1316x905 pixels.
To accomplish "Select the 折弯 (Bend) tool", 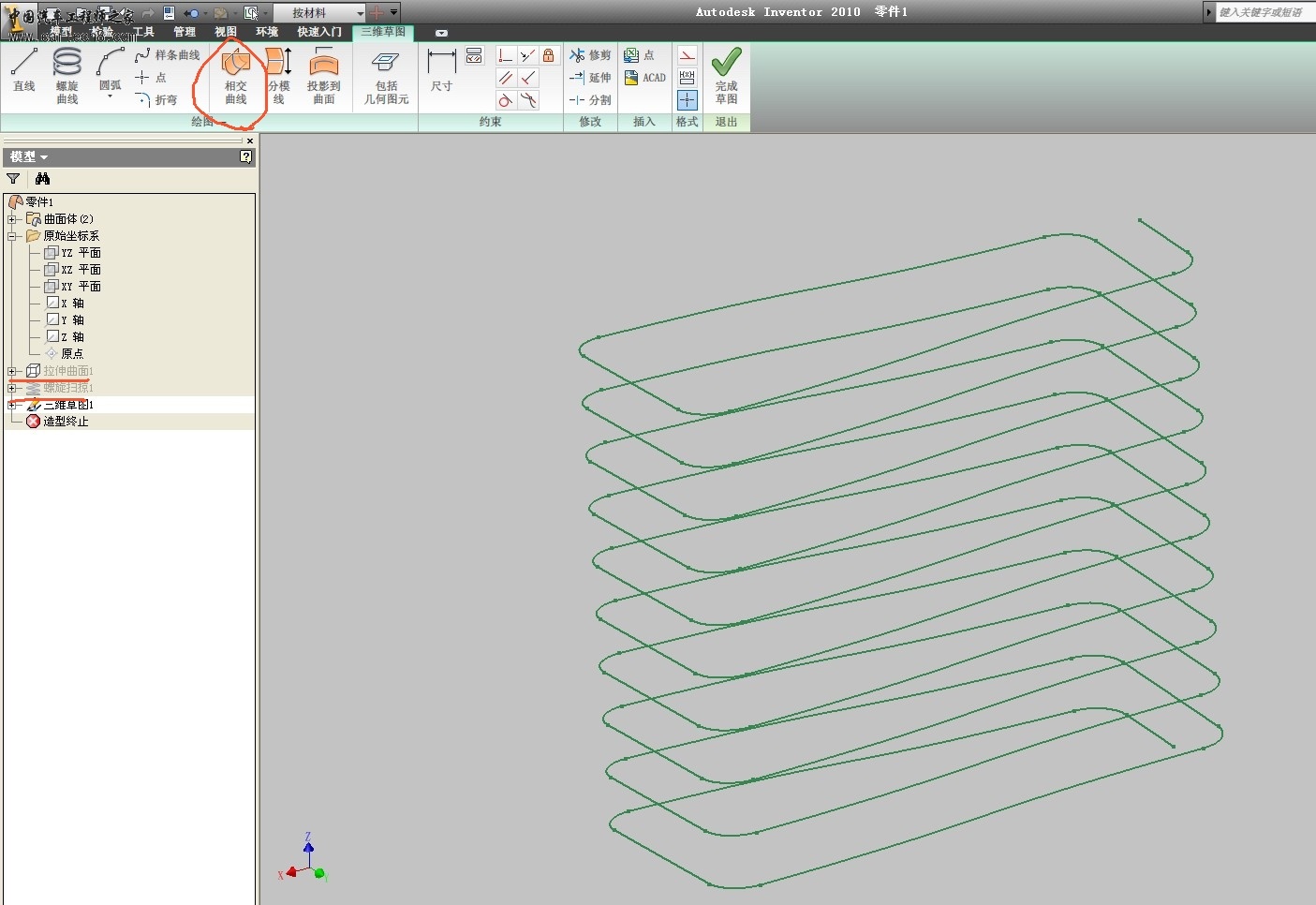I will 156,99.
